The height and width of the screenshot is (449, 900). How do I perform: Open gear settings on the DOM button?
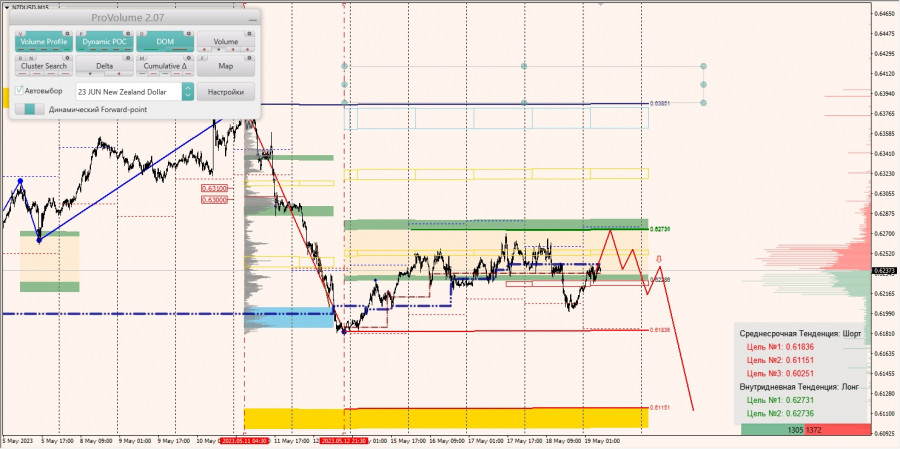[x=189, y=34]
